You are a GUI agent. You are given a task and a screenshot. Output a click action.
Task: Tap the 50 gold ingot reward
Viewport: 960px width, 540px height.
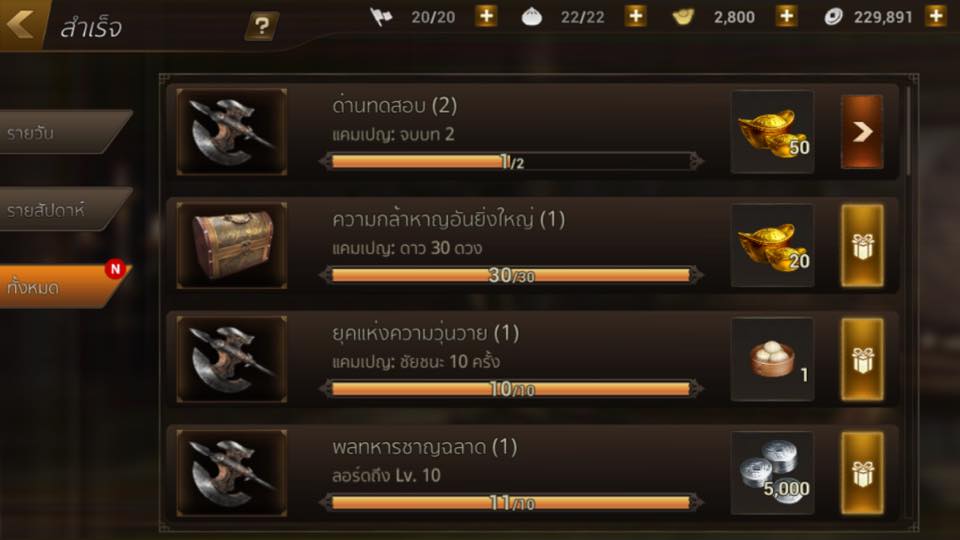point(773,132)
